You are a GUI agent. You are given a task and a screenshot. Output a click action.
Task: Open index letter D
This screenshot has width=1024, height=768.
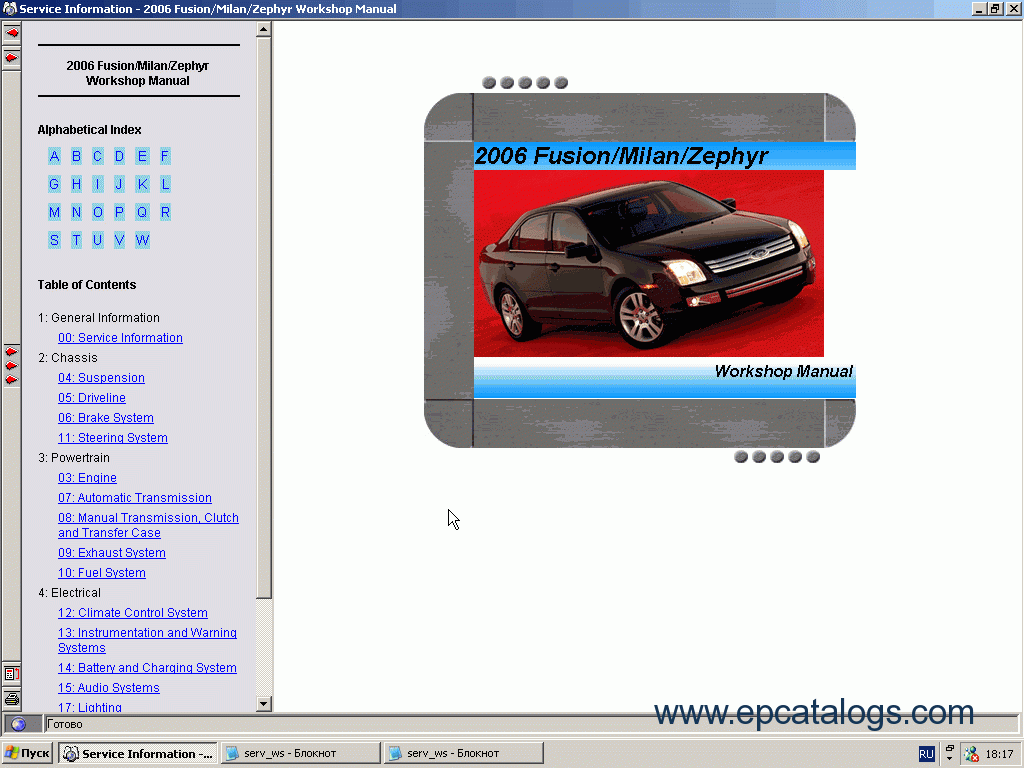click(120, 156)
